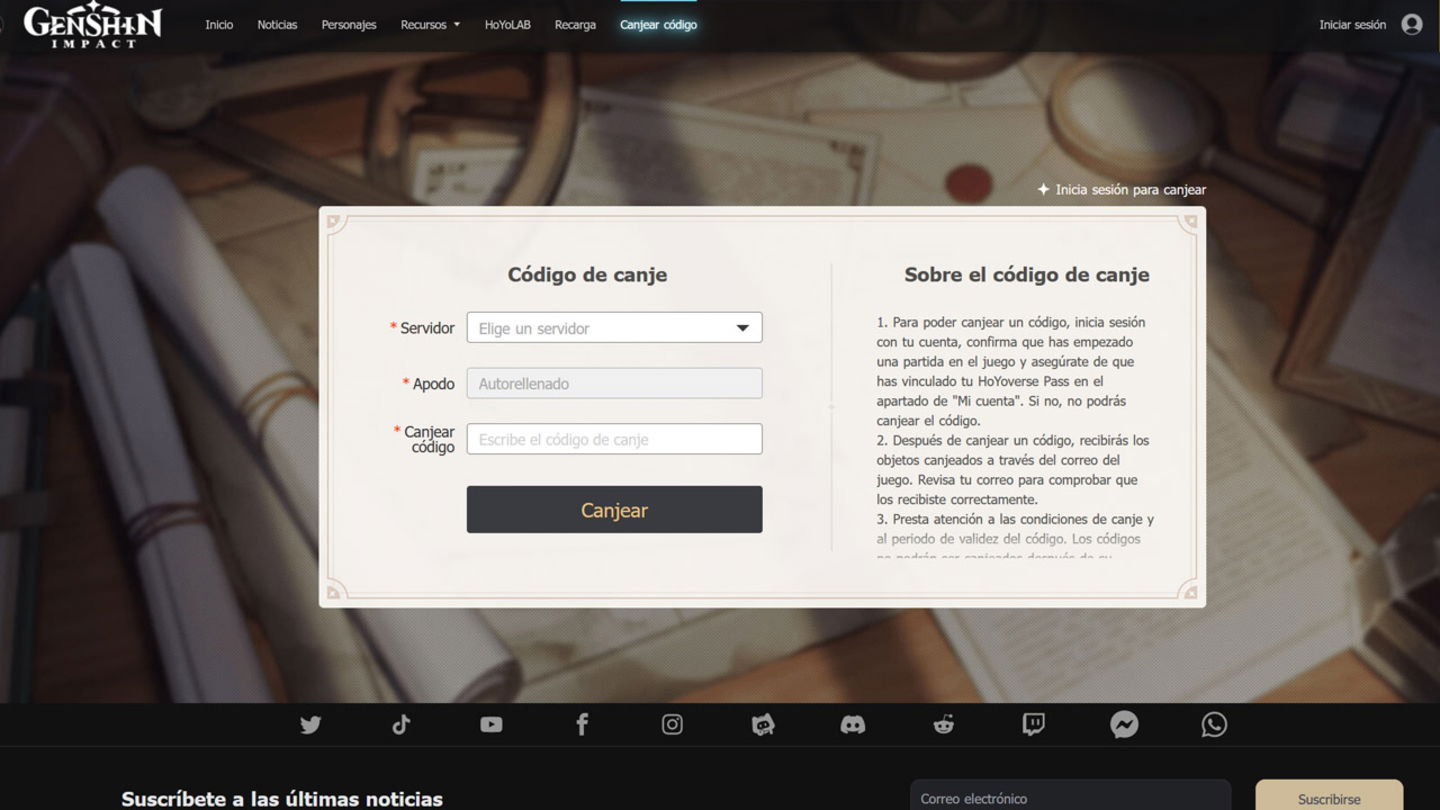Visit the YouTube channel icon
The height and width of the screenshot is (810, 1440).
coord(491,725)
